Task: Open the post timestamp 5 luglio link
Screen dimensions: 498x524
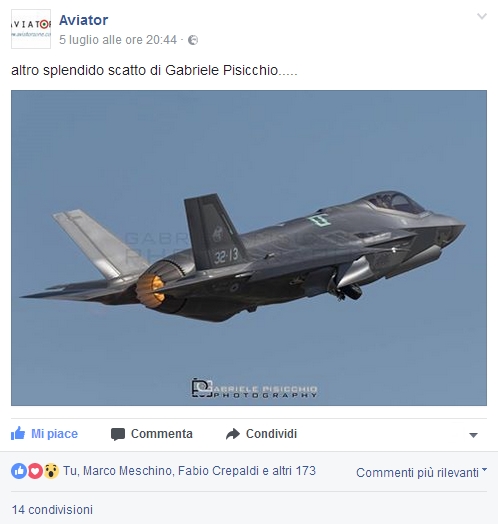Action: [118, 40]
